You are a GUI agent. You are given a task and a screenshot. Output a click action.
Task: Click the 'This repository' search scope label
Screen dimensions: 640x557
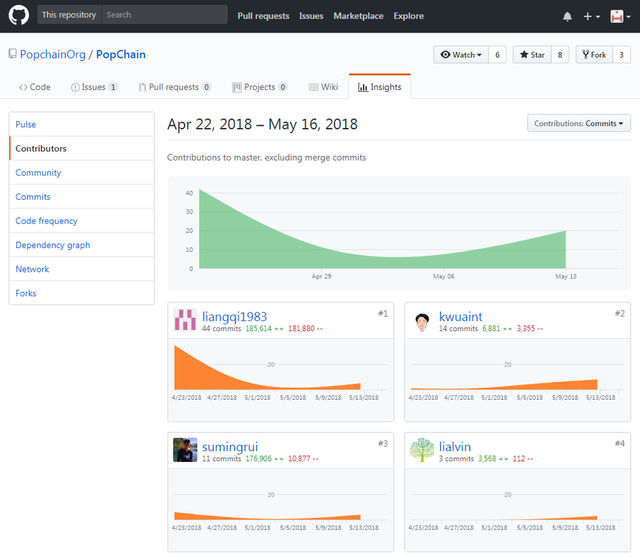(x=69, y=15)
